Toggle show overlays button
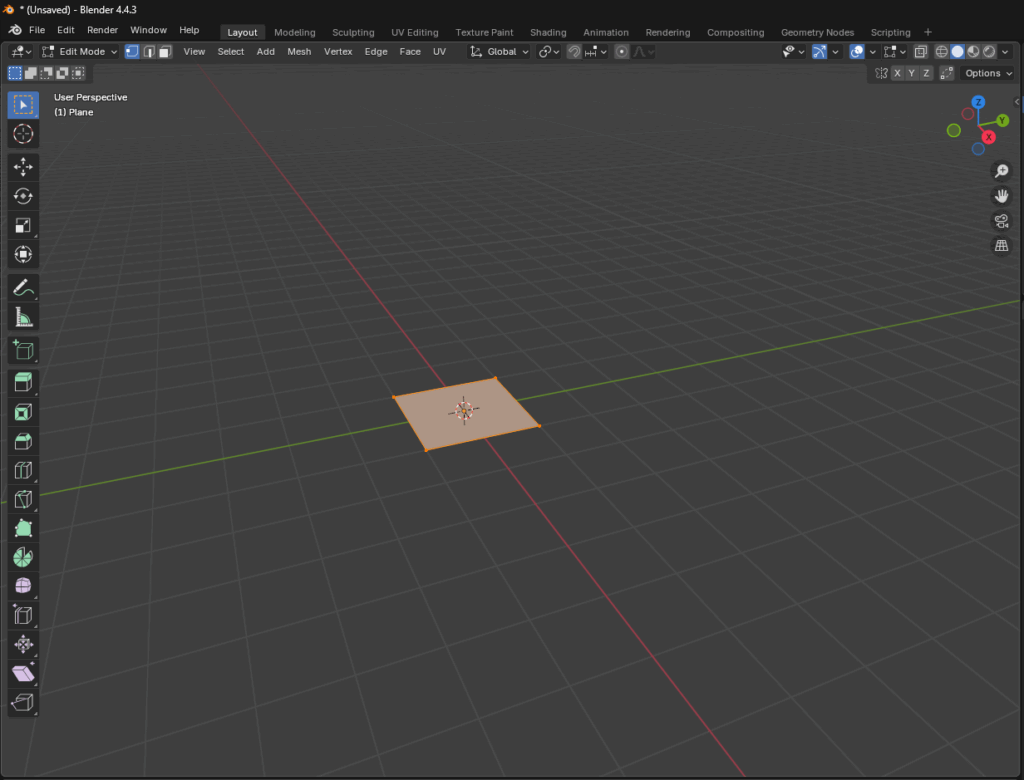Viewport: 1024px width, 780px height. 857,52
